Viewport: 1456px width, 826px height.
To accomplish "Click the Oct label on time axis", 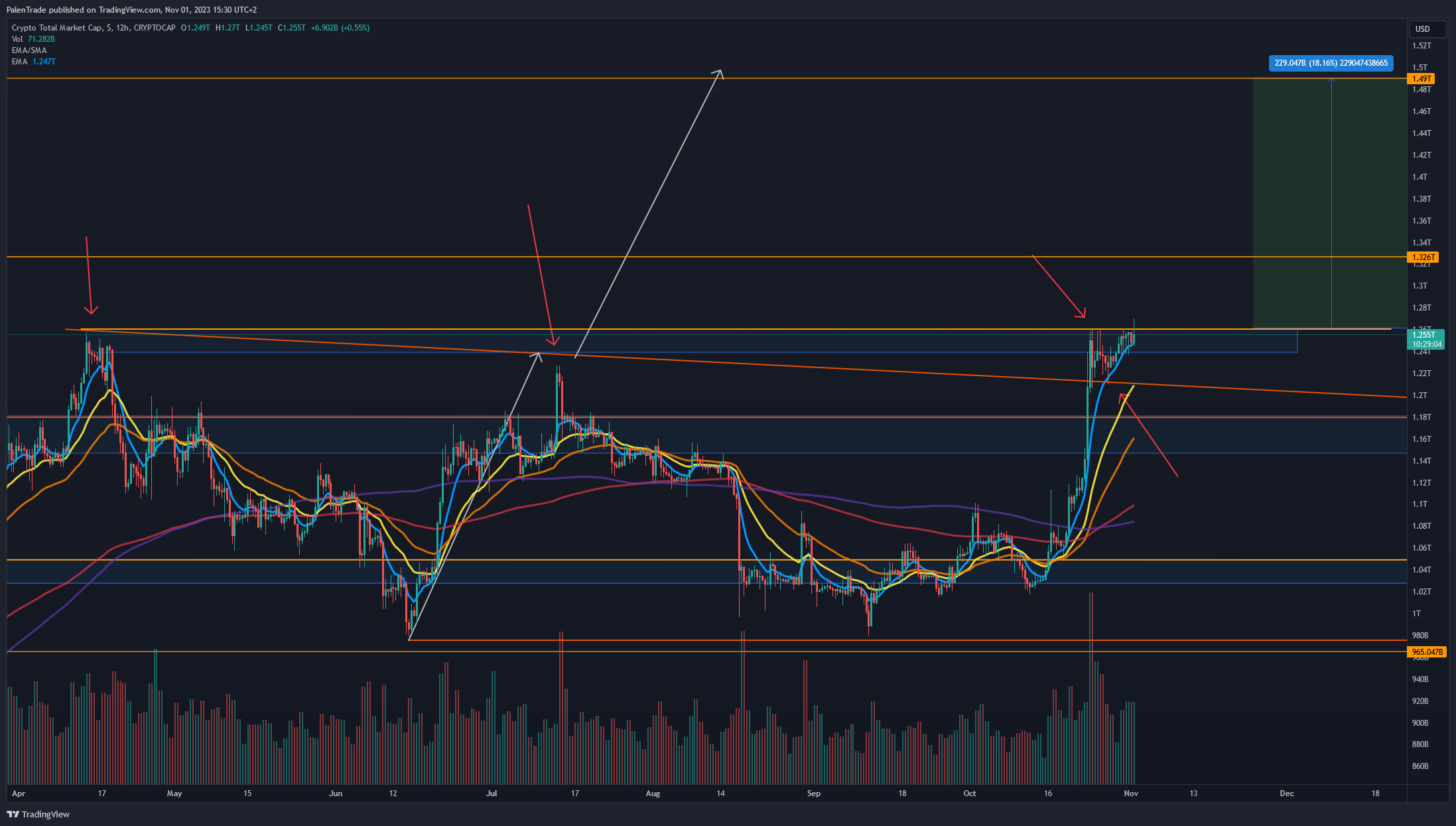I will tap(970, 793).
